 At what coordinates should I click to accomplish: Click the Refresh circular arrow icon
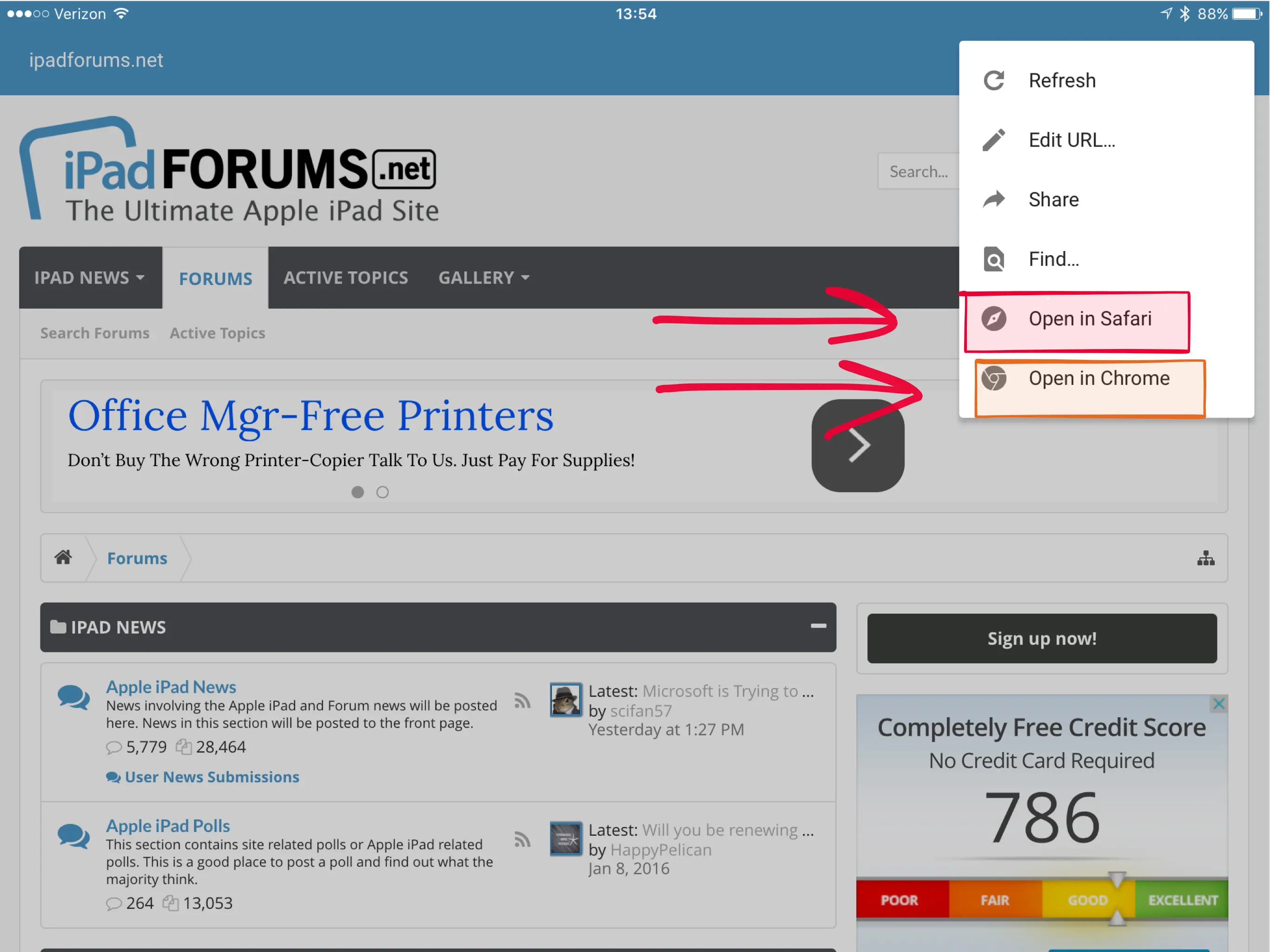click(994, 80)
